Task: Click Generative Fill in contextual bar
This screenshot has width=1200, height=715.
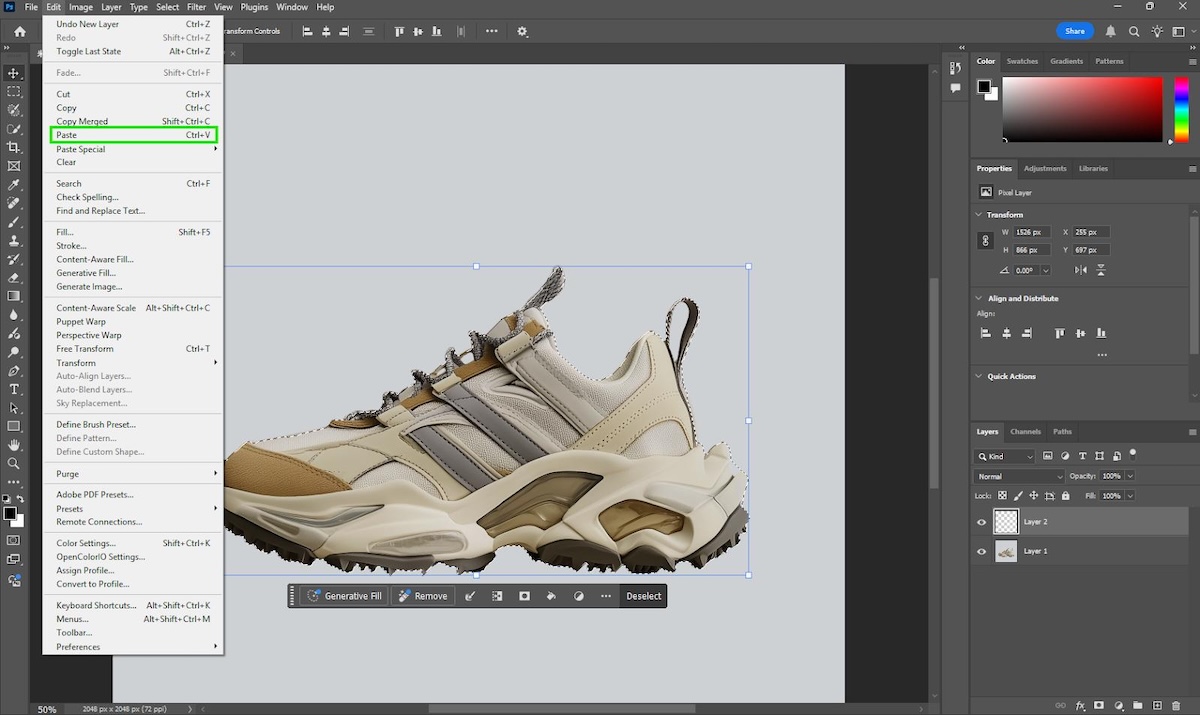Action: coord(344,596)
